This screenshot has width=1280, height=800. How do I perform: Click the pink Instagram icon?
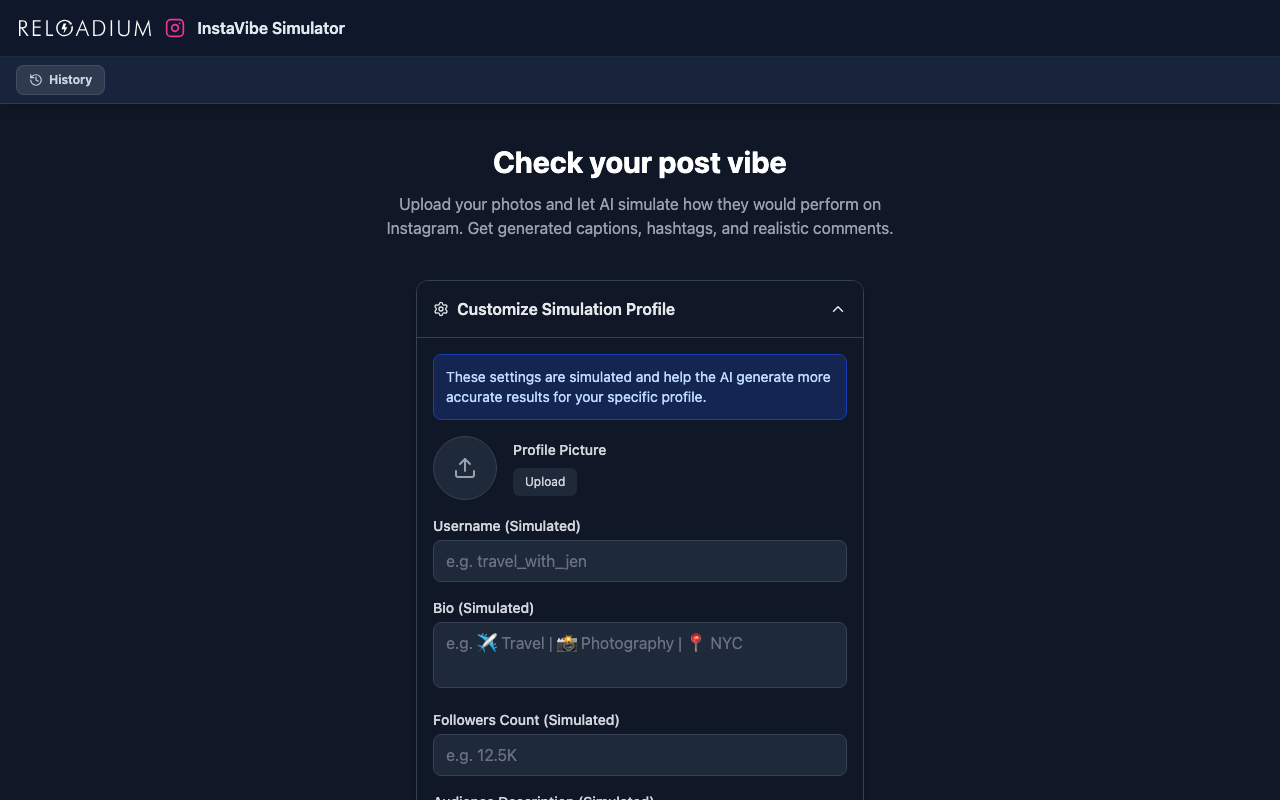pos(175,28)
